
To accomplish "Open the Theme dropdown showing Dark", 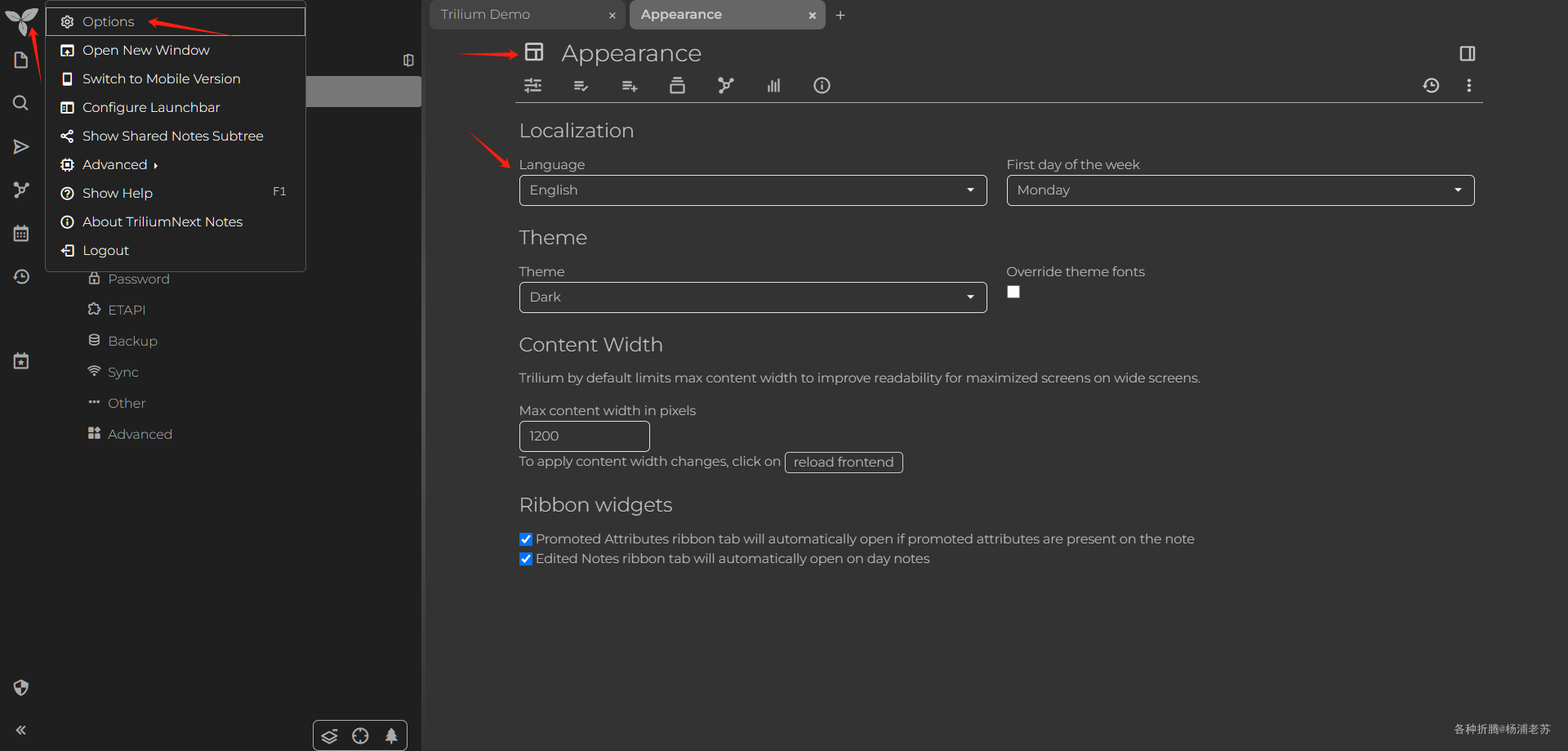I will click(x=752, y=297).
